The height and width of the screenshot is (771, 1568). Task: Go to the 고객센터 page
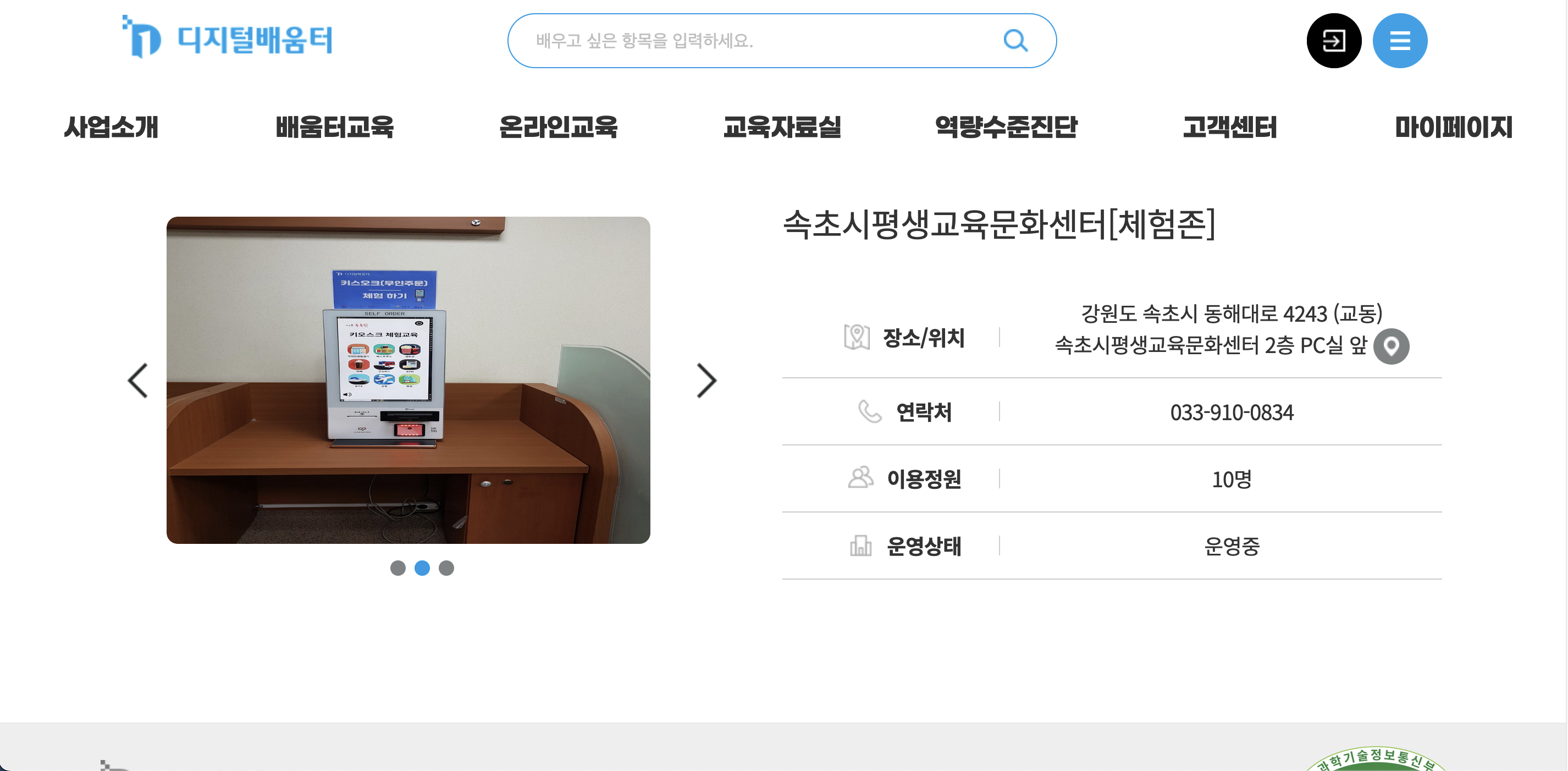(x=1229, y=126)
